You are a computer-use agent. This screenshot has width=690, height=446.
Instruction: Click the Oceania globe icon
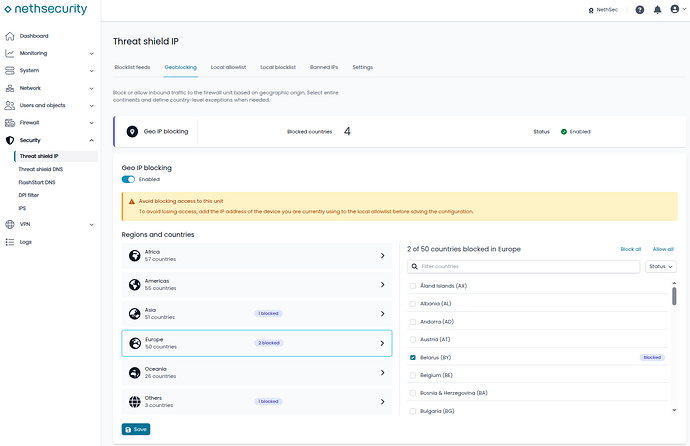click(135, 373)
